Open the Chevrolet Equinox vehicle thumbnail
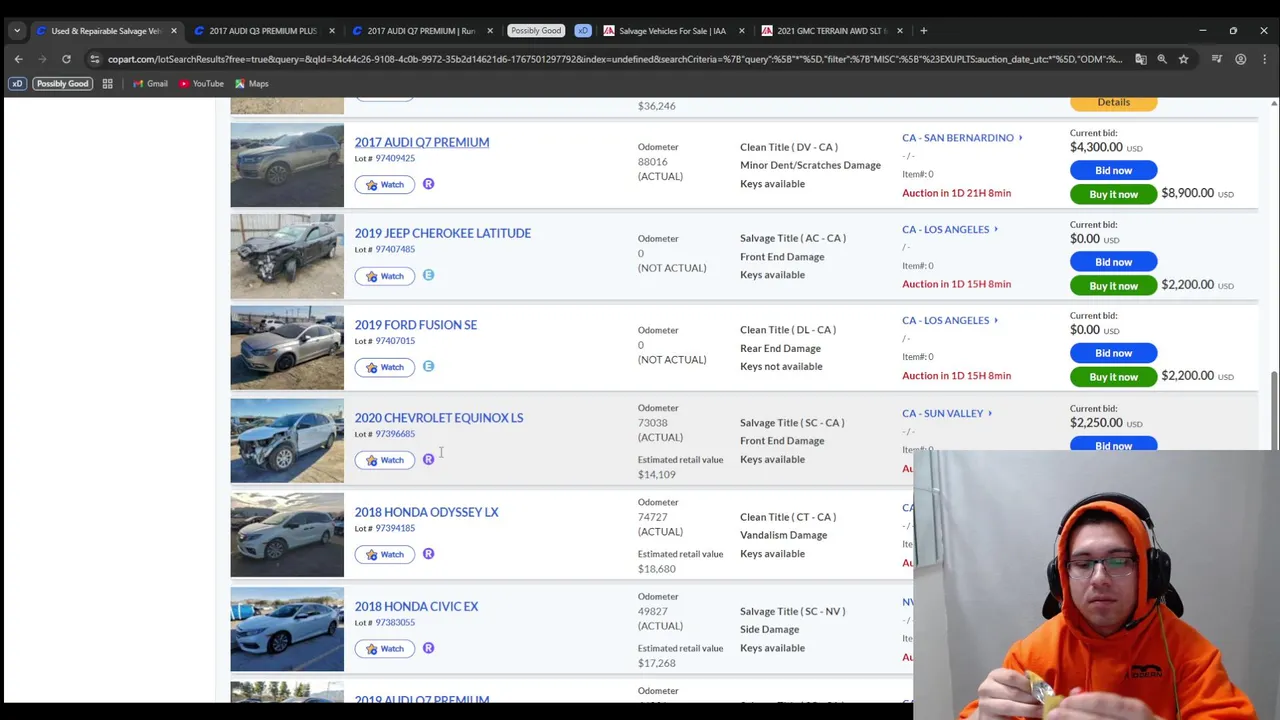This screenshot has height=720, width=1280. coord(287,441)
